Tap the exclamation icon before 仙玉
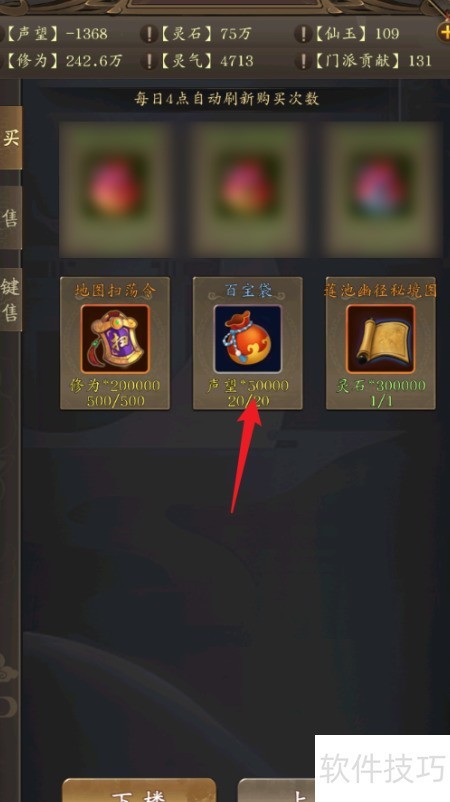This screenshot has width=450, height=802. point(303,34)
